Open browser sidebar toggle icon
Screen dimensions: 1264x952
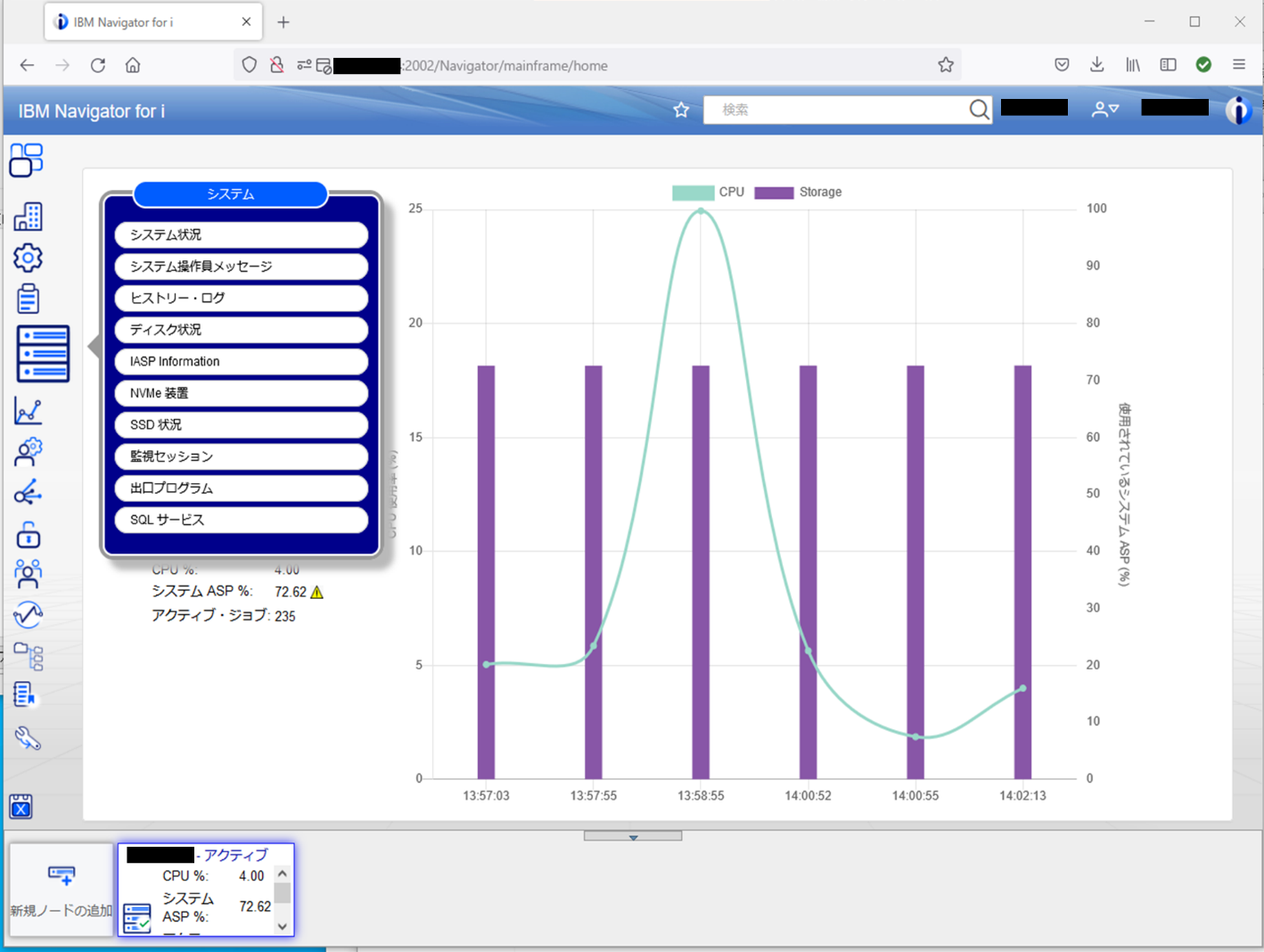point(1168,65)
